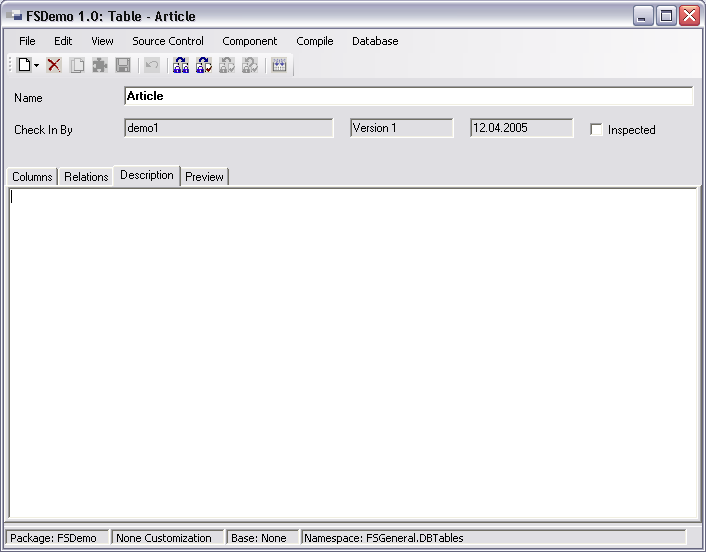Image resolution: width=706 pixels, height=552 pixels.
Task: Open the dropdown arrow beside New icon
Action: point(36,66)
